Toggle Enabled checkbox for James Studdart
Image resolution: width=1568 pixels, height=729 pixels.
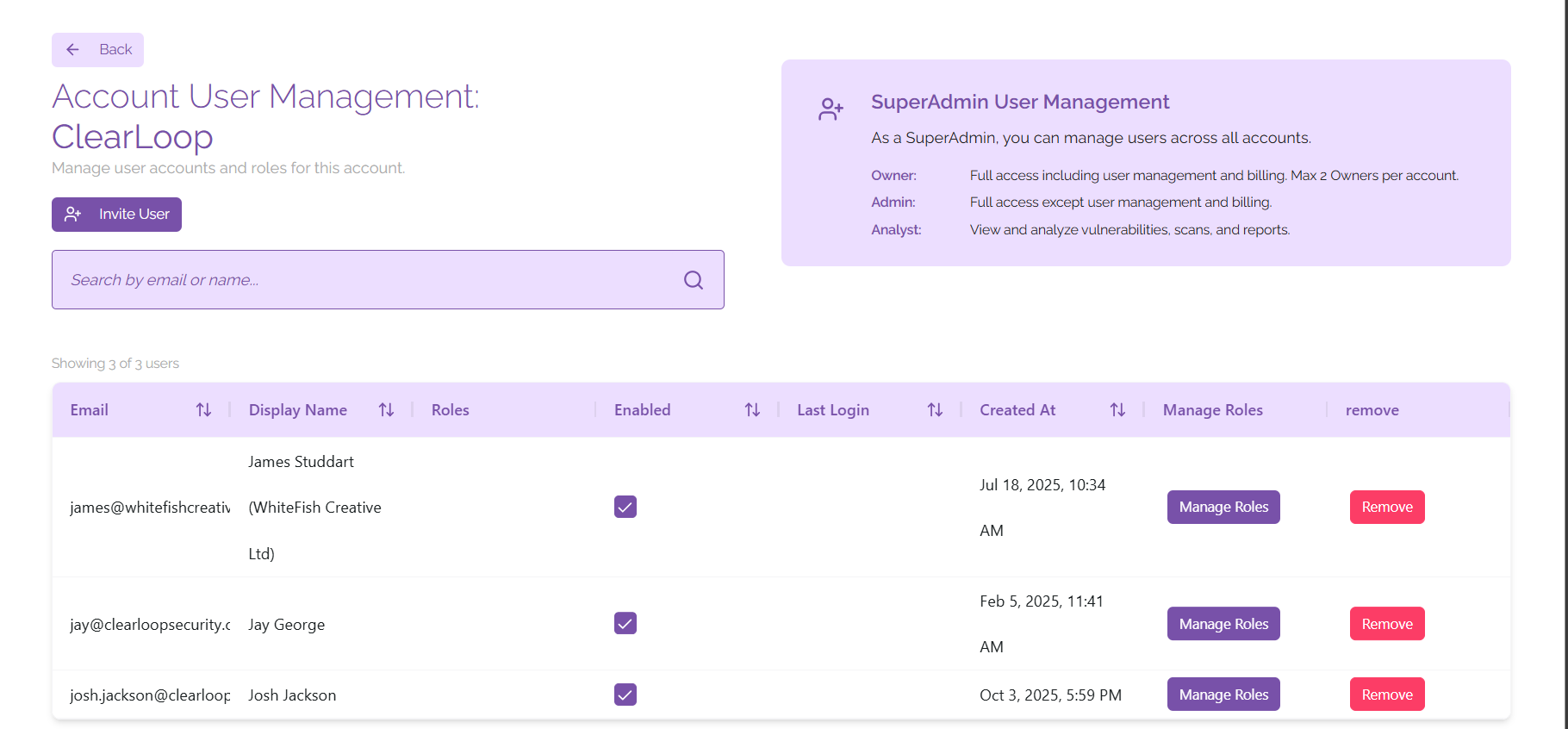pyautogui.click(x=625, y=507)
